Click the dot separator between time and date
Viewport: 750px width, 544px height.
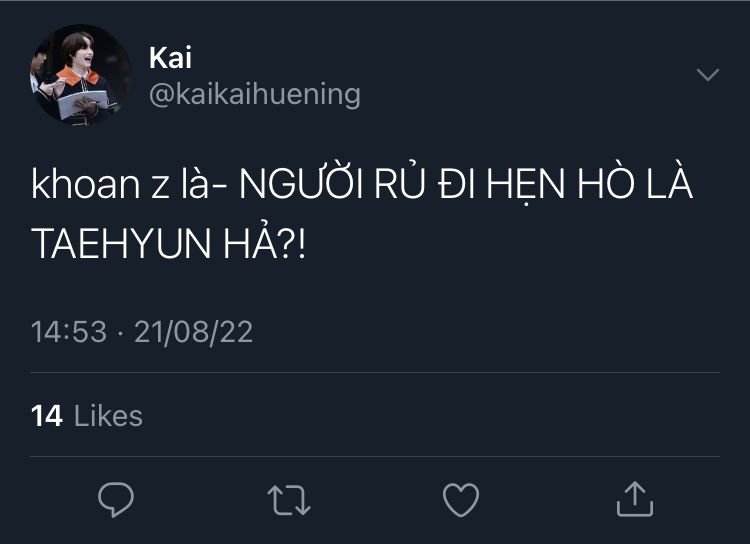(119, 332)
